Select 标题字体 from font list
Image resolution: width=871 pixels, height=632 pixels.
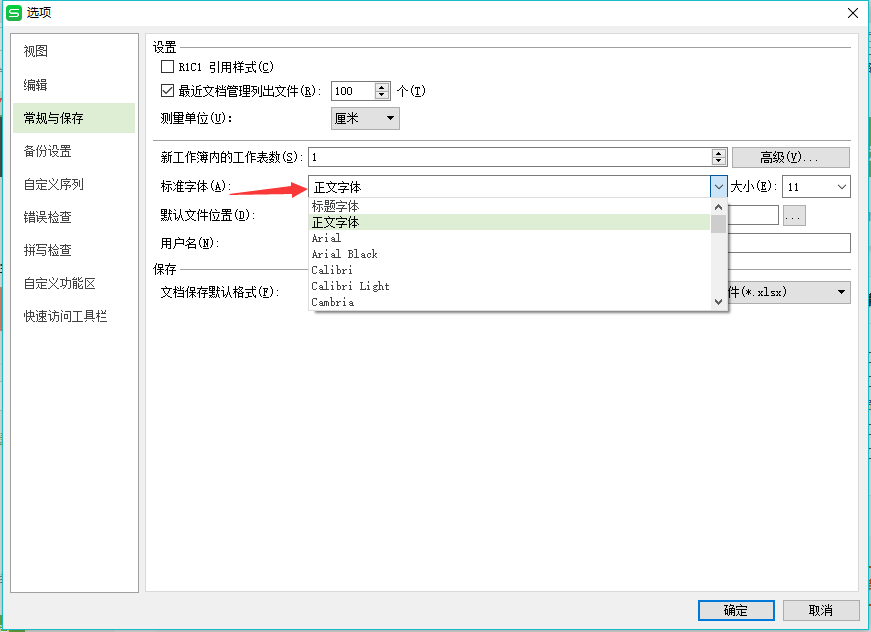click(509, 206)
